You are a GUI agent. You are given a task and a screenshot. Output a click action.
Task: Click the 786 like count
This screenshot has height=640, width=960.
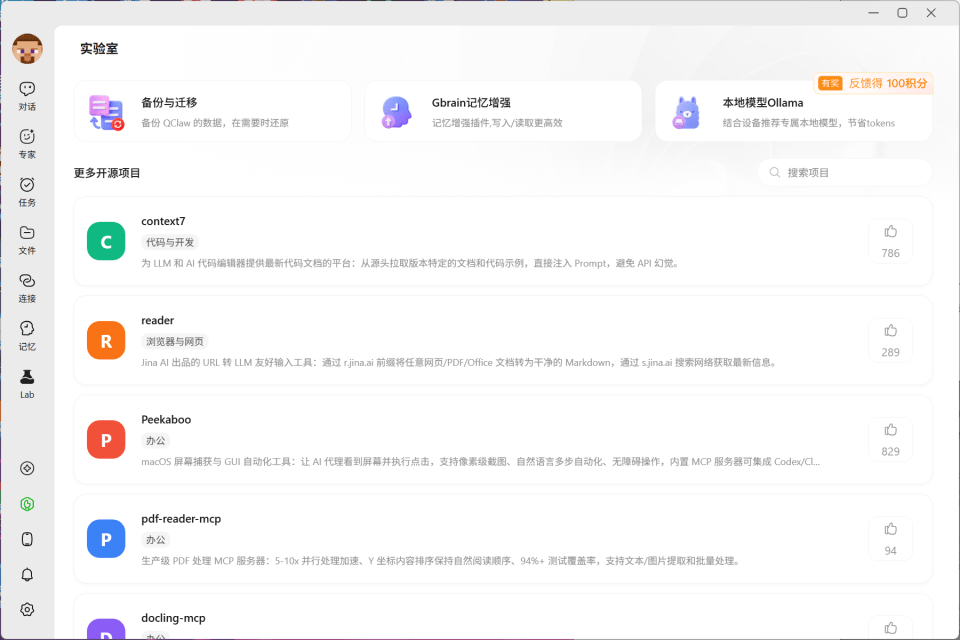pyautogui.click(x=890, y=253)
